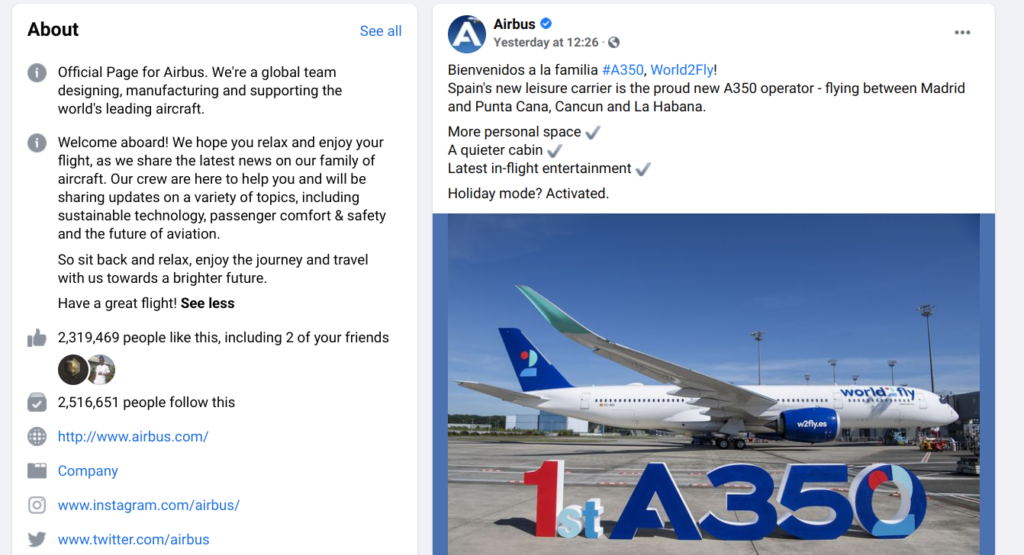Collapse description with See less
This screenshot has width=1024, height=555.
(208, 303)
